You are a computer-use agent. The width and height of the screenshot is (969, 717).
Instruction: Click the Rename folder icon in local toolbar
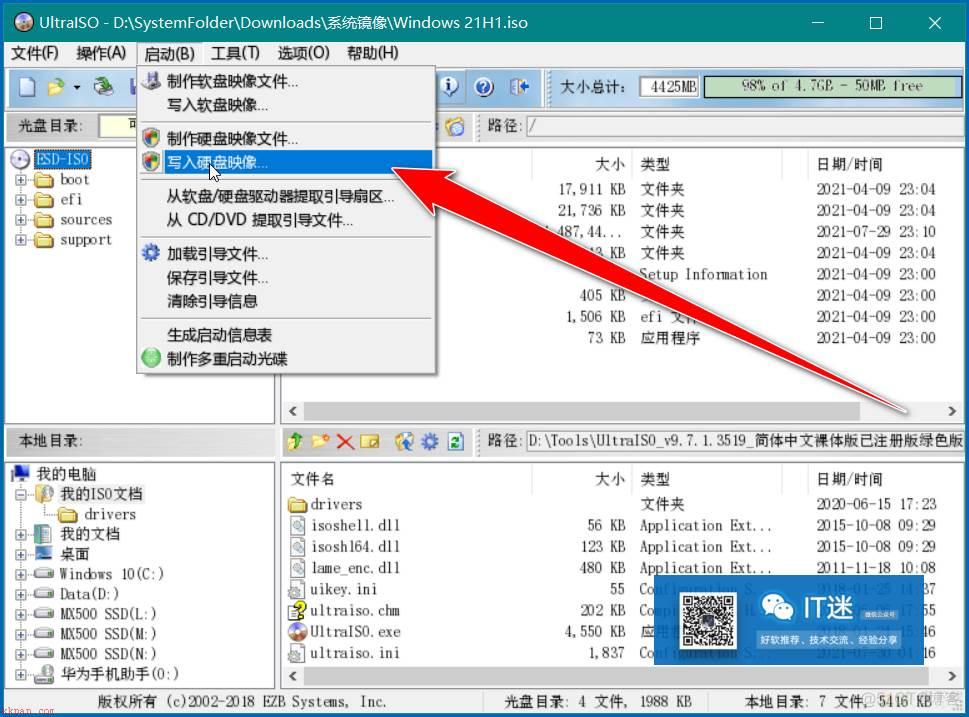[370, 441]
